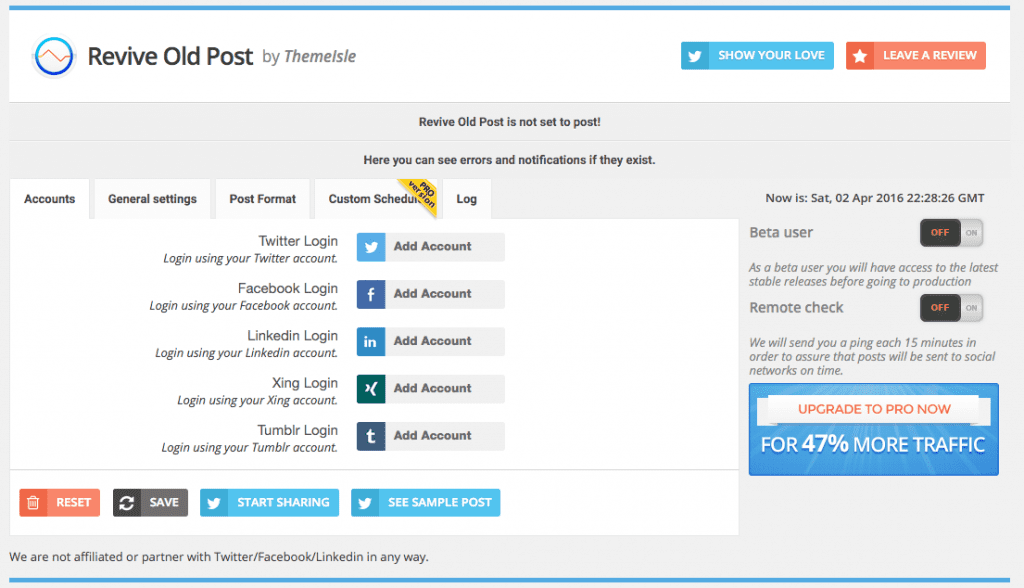
Task: Add Account for Xing
Action: pos(430,389)
